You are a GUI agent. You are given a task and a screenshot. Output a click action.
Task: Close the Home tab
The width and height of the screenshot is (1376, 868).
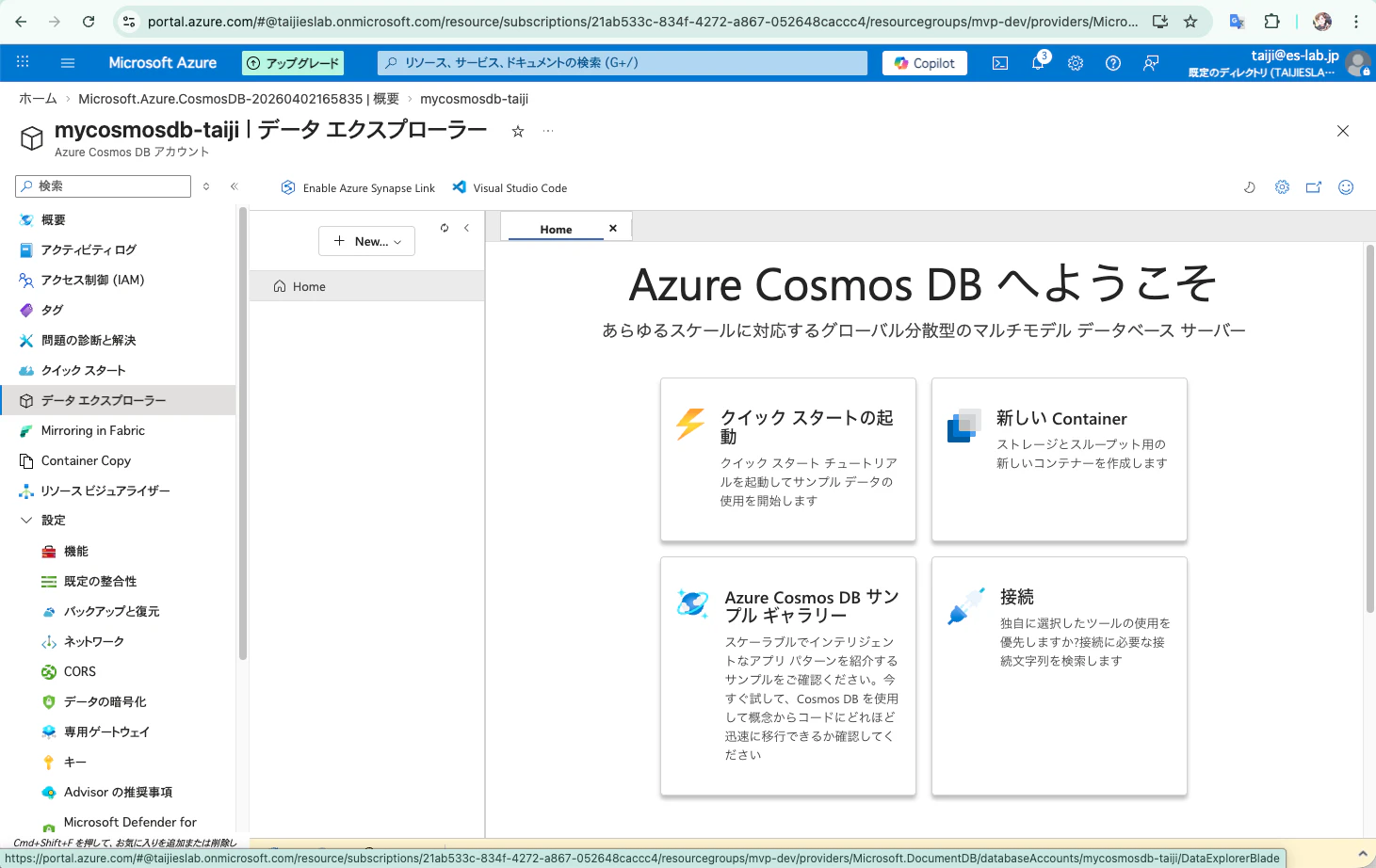pos(613,228)
